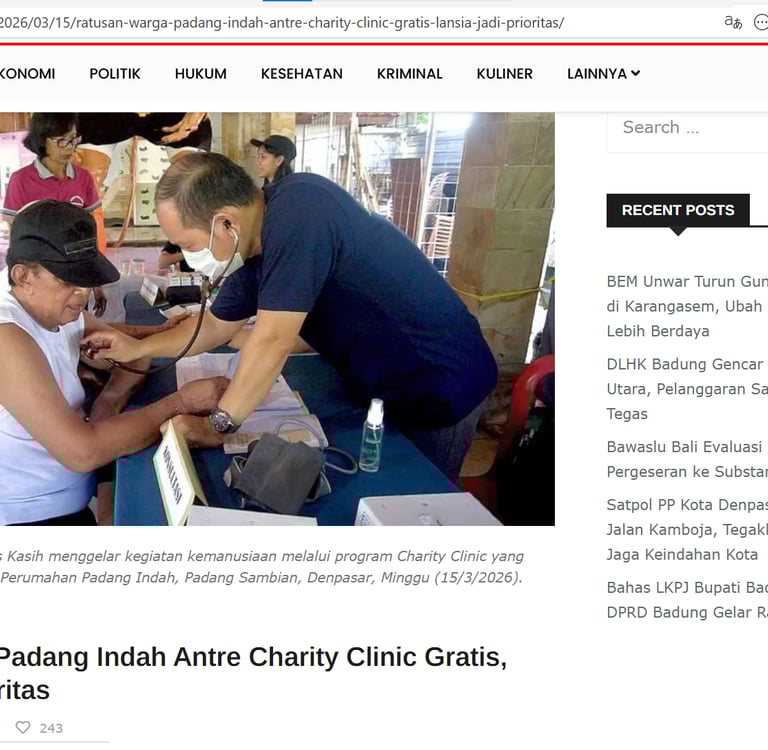Navigate to the KULINER section
768x750 pixels.
(504, 73)
